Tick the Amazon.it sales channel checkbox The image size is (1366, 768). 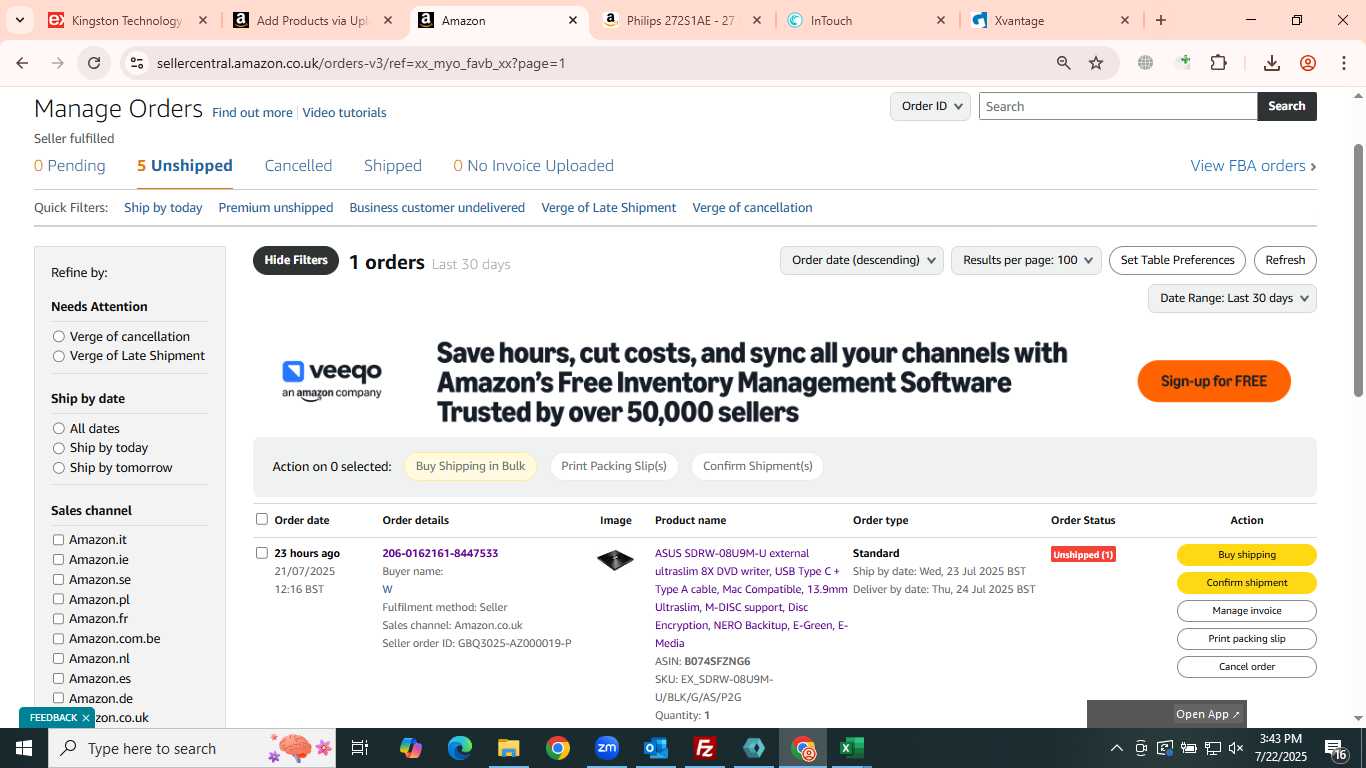coord(58,540)
